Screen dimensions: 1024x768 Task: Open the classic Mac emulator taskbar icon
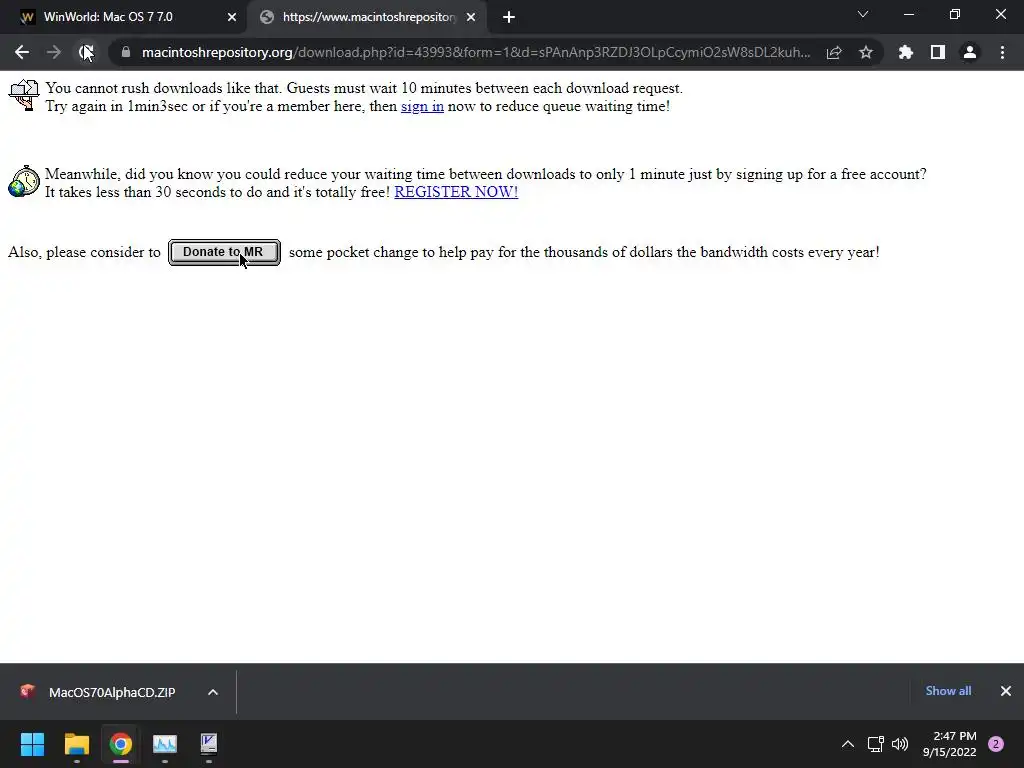click(209, 744)
